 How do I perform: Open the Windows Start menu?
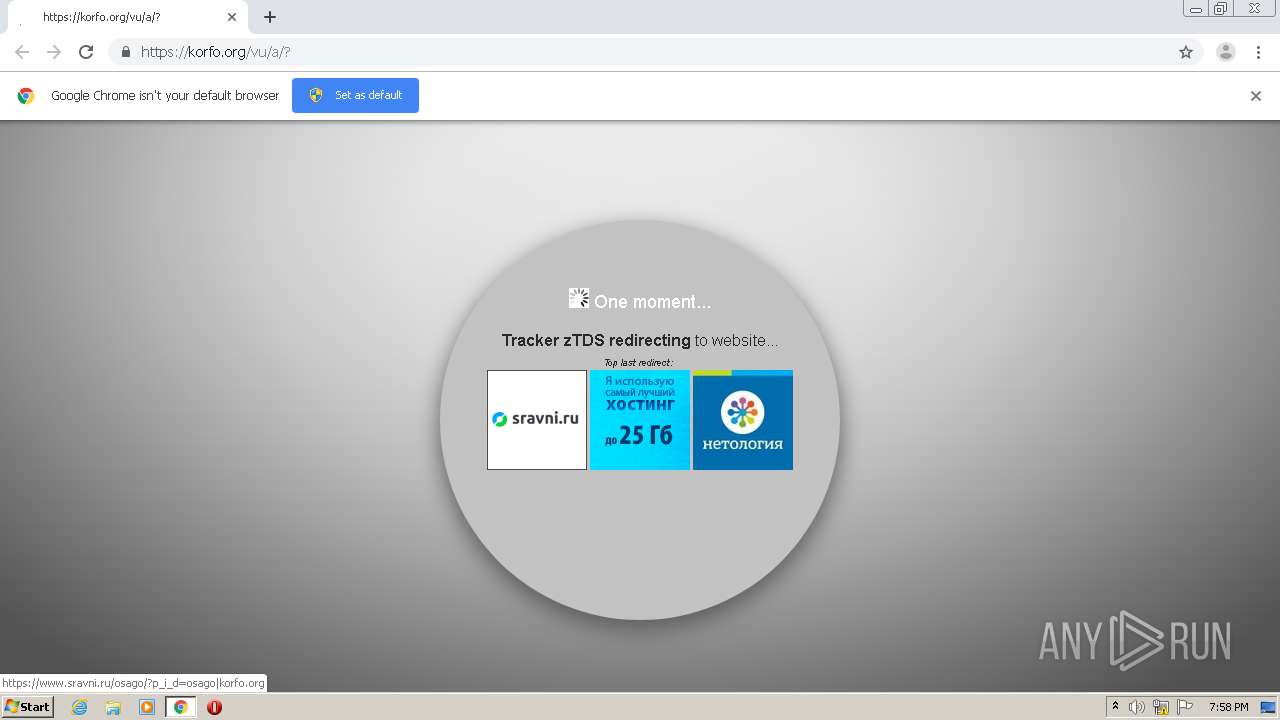[27, 707]
